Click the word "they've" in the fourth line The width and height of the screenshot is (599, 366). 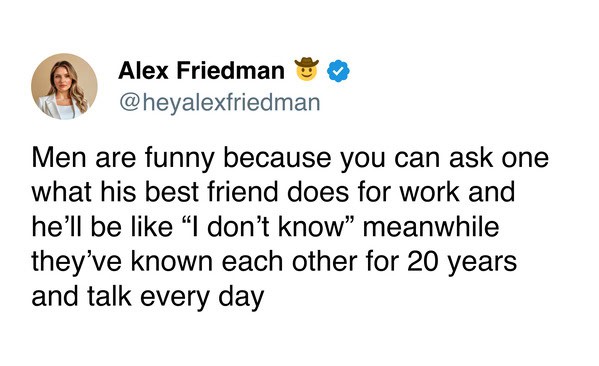click(x=77, y=263)
